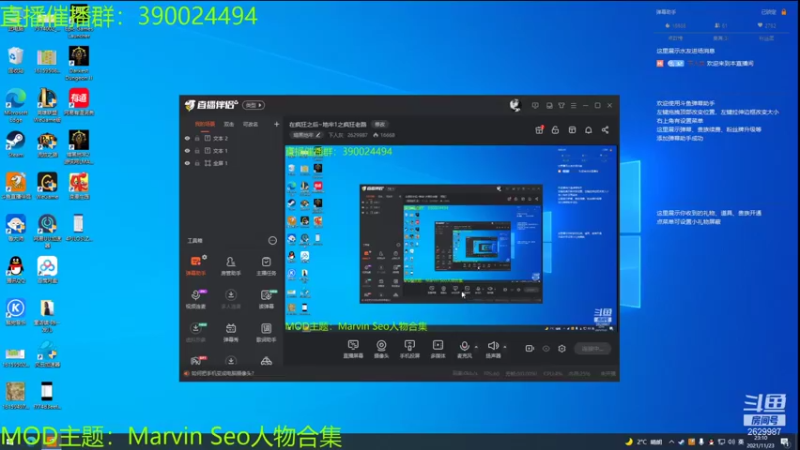Lock the 全屏 1 source layer
Image resolution: width=800 pixels, height=450 pixels.
197,163
